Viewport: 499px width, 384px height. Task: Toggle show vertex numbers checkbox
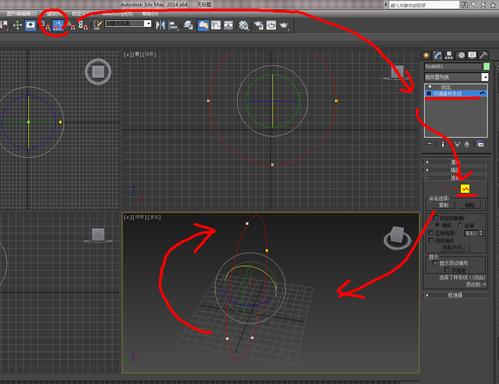point(435,263)
